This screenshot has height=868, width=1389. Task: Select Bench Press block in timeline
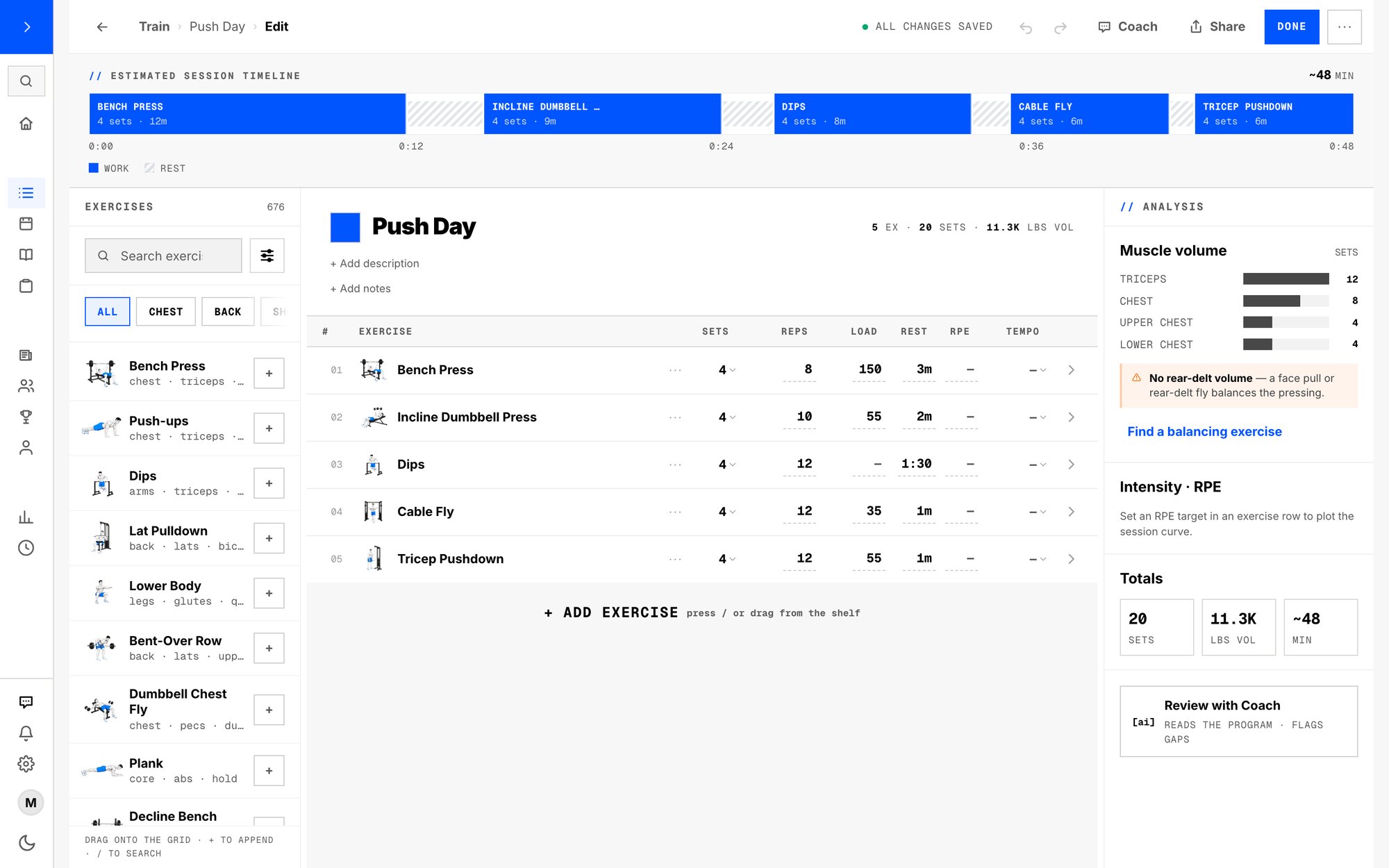click(247, 114)
